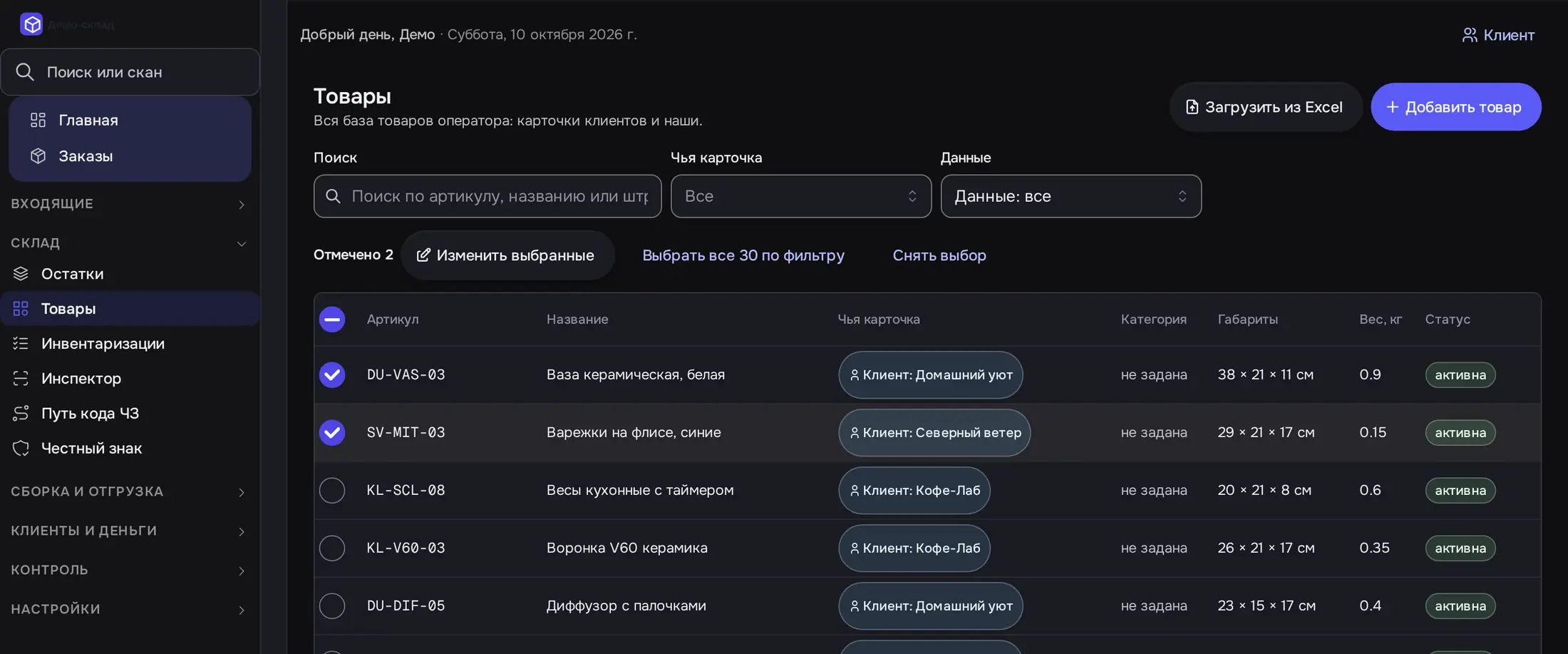
Task: Click Снять выбор link
Action: [939, 255]
